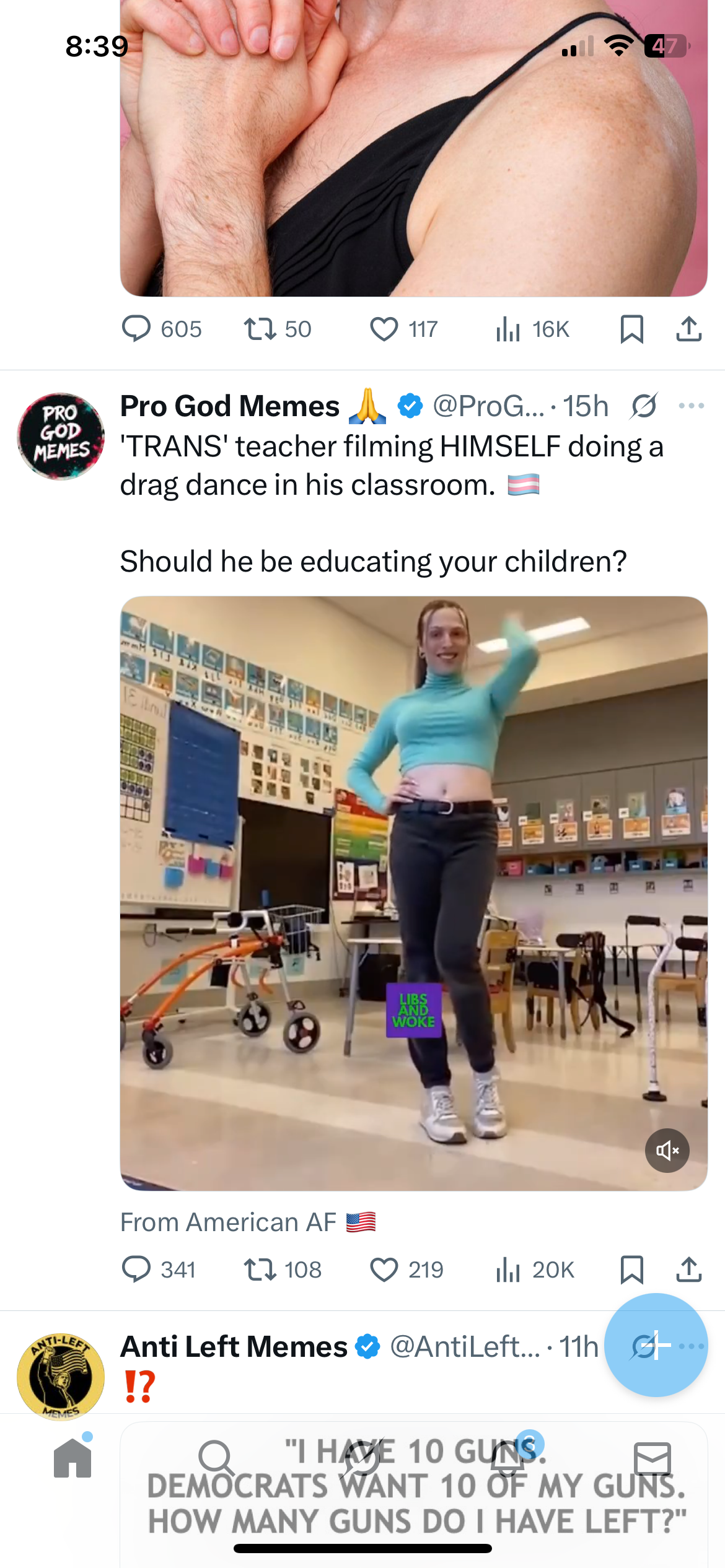Viewport: 725px width, 1568px height.
Task: View analytics showing 20K views
Action: click(535, 1270)
